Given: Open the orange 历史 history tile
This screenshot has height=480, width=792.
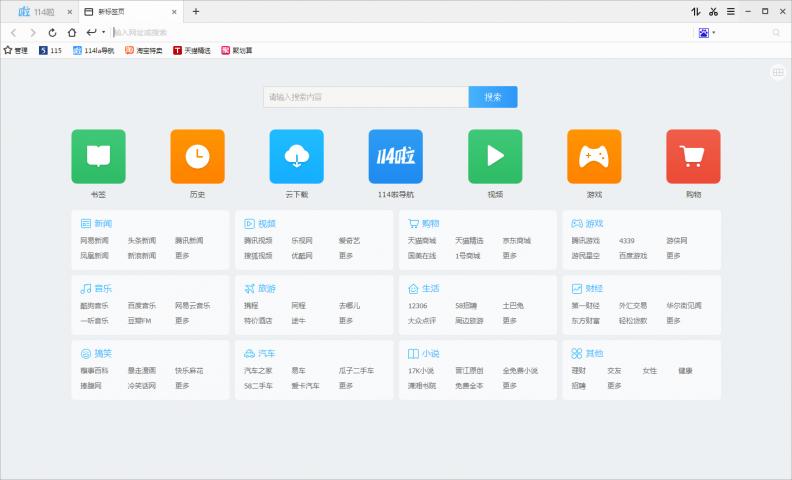Looking at the screenshot, I should click(197, 157).
